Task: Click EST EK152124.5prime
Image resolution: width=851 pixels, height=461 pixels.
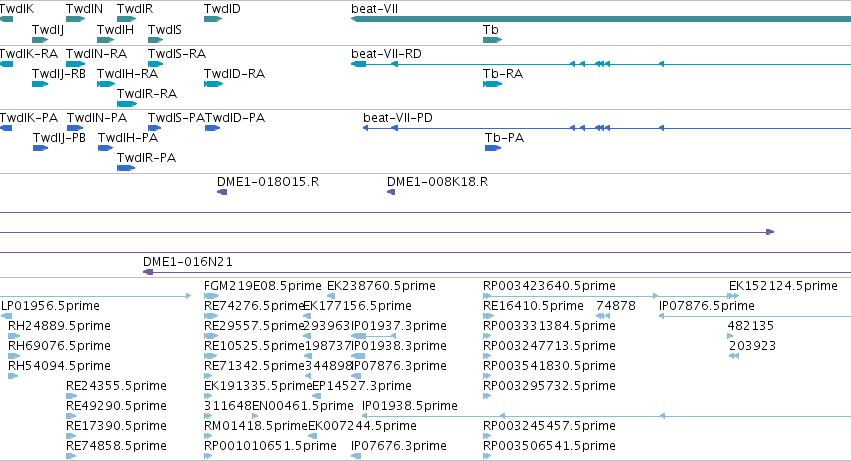Action: [x=783, y=286]
